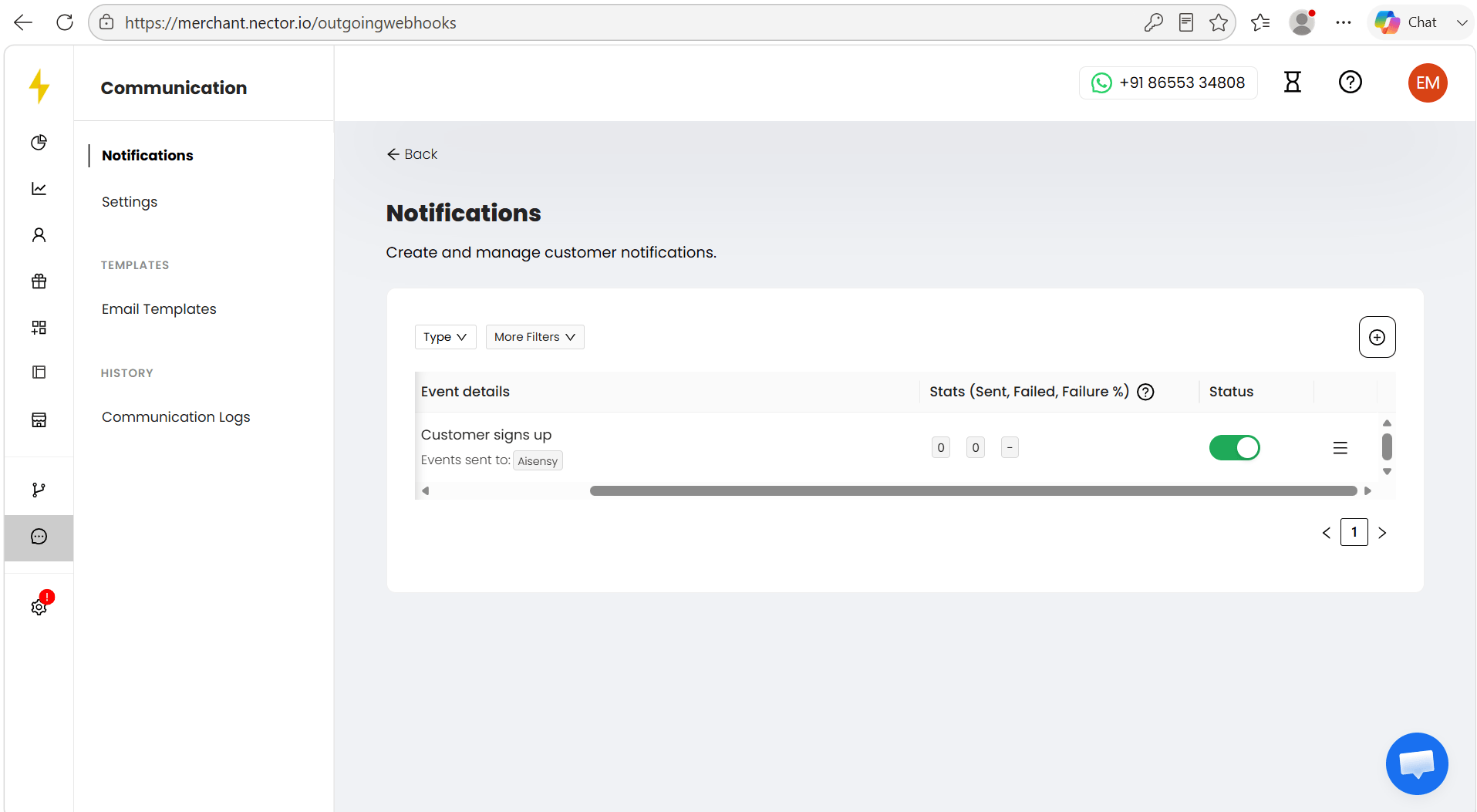Open the reader view icon in address bar
This screenshot has height=812, width=1477.
[x=1186, y=22]
